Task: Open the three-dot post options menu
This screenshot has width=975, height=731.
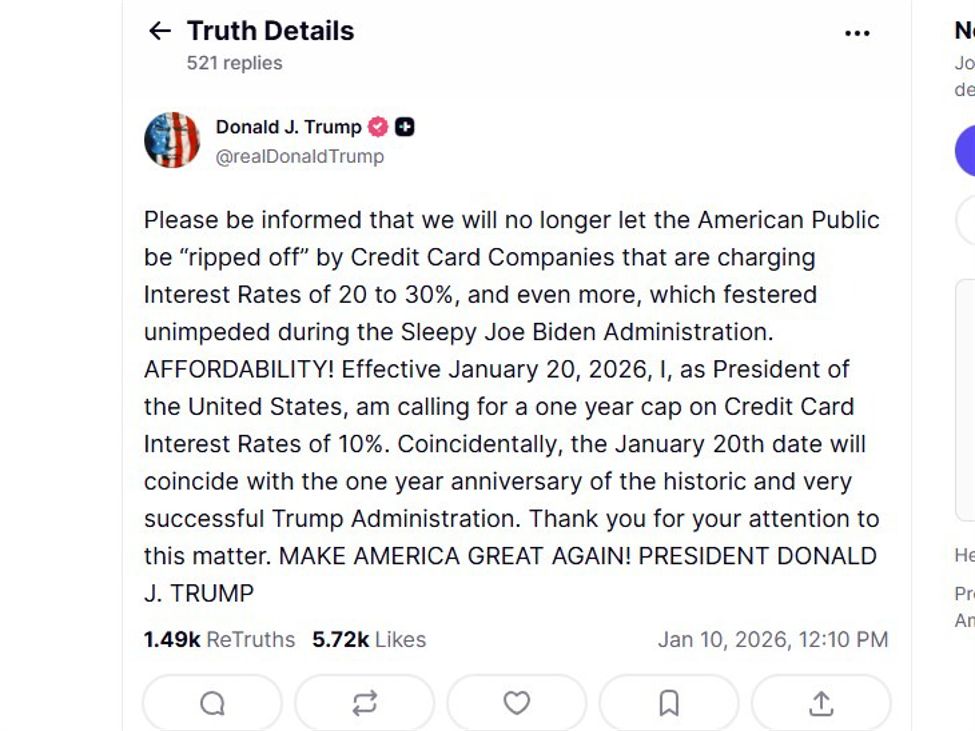Action: pos(857,31)
